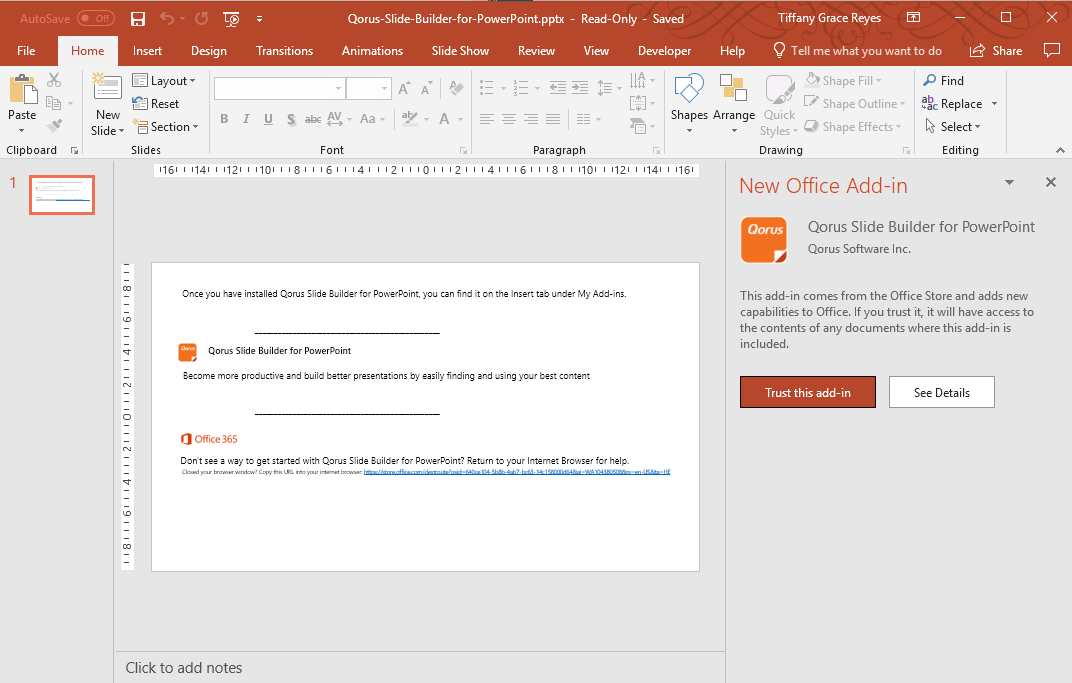Open Customize Quick Access Toolbar dropdown

259,19
